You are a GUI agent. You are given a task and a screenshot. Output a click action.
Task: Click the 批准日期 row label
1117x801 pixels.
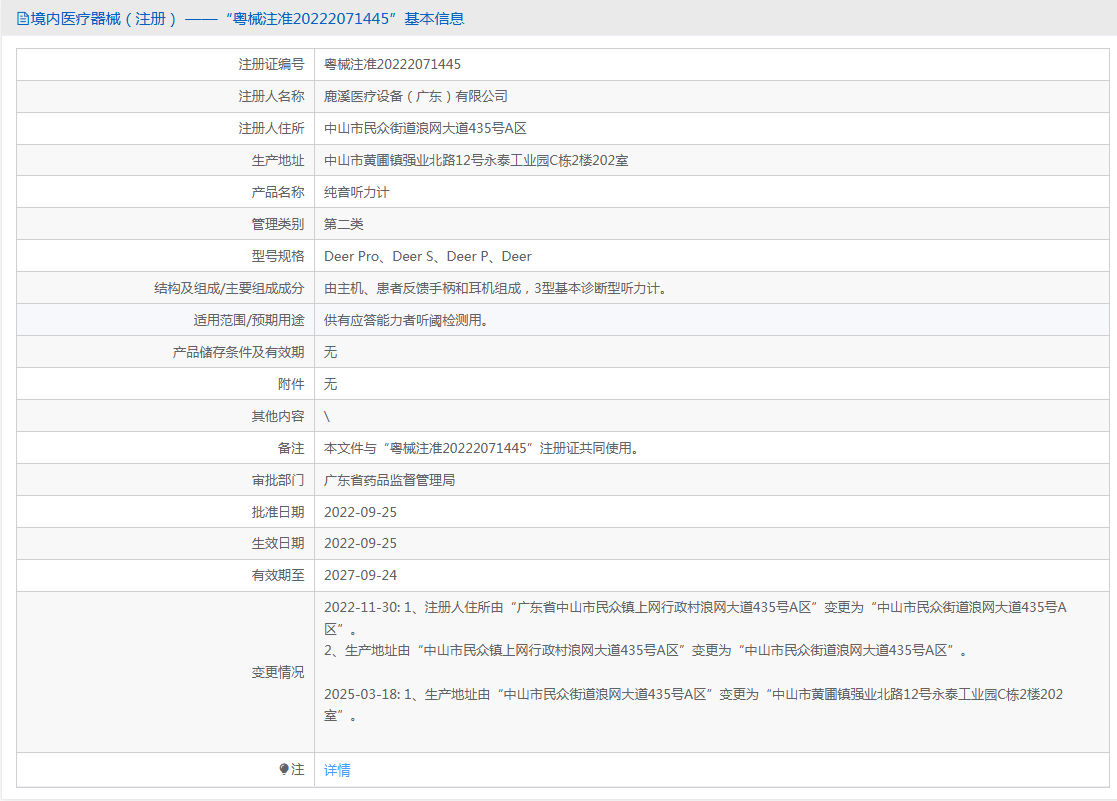(x=278, y=512)
